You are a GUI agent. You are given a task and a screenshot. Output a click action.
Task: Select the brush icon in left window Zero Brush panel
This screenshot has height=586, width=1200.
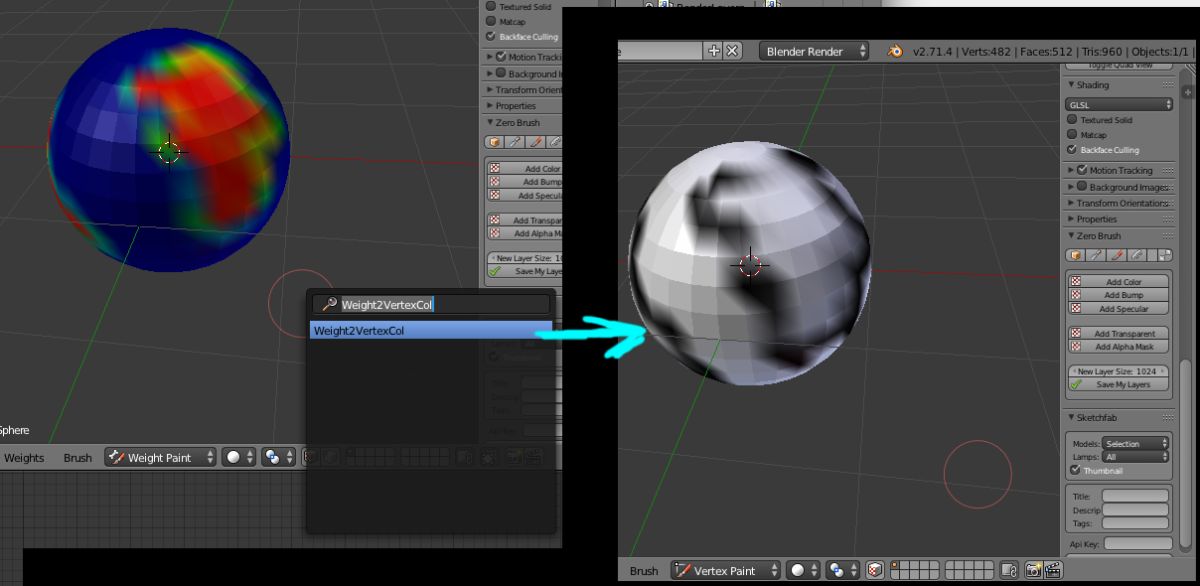tap(515, 143)
